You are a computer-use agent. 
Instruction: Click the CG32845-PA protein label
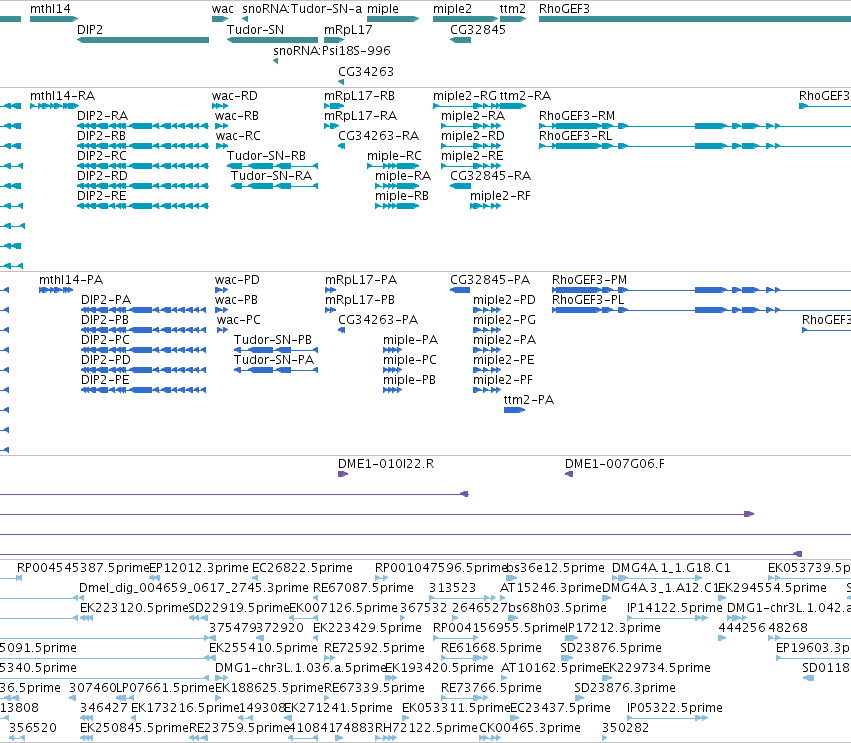(x=490, y=280)
